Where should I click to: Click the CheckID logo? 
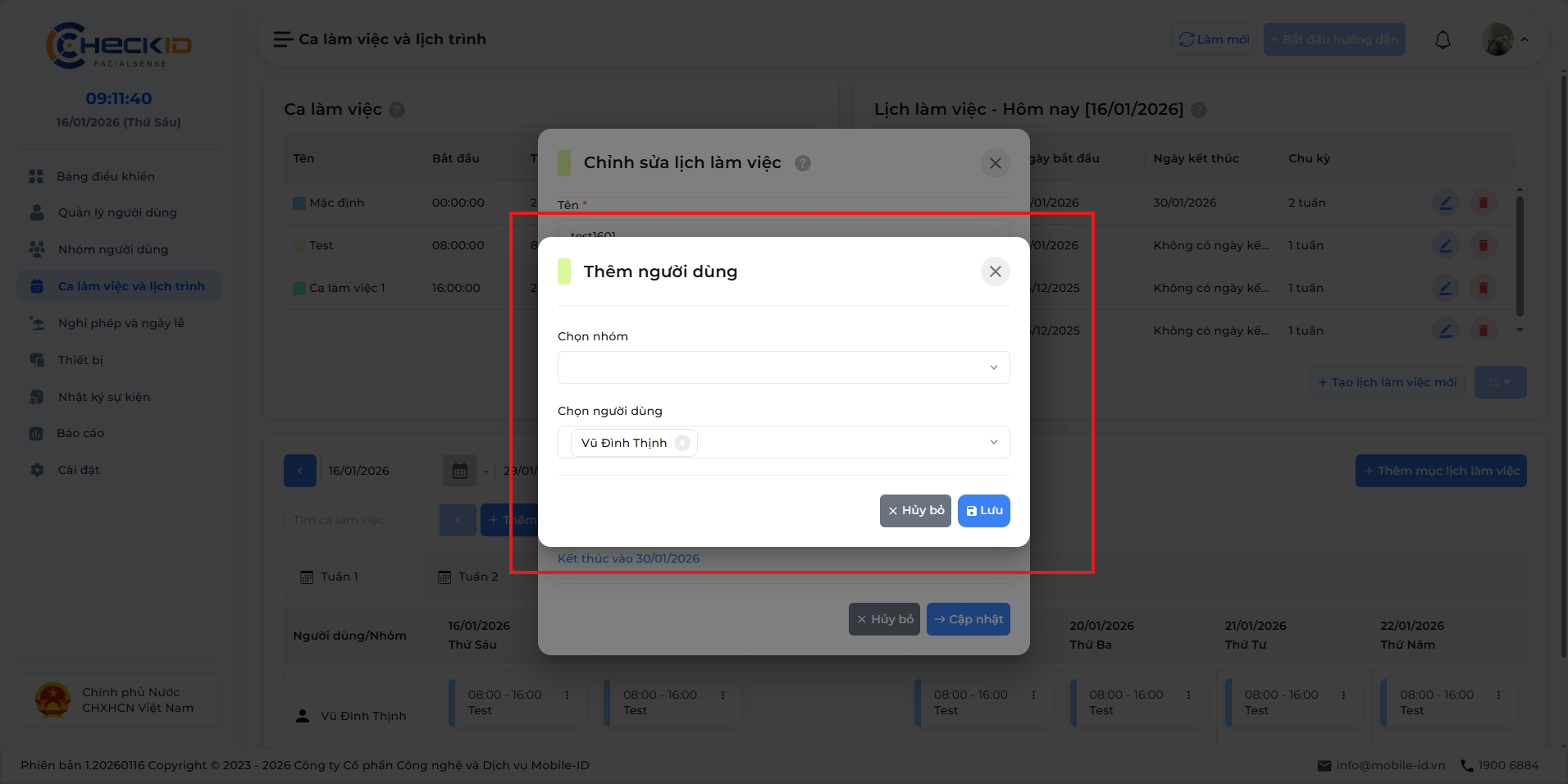(119, 45)
